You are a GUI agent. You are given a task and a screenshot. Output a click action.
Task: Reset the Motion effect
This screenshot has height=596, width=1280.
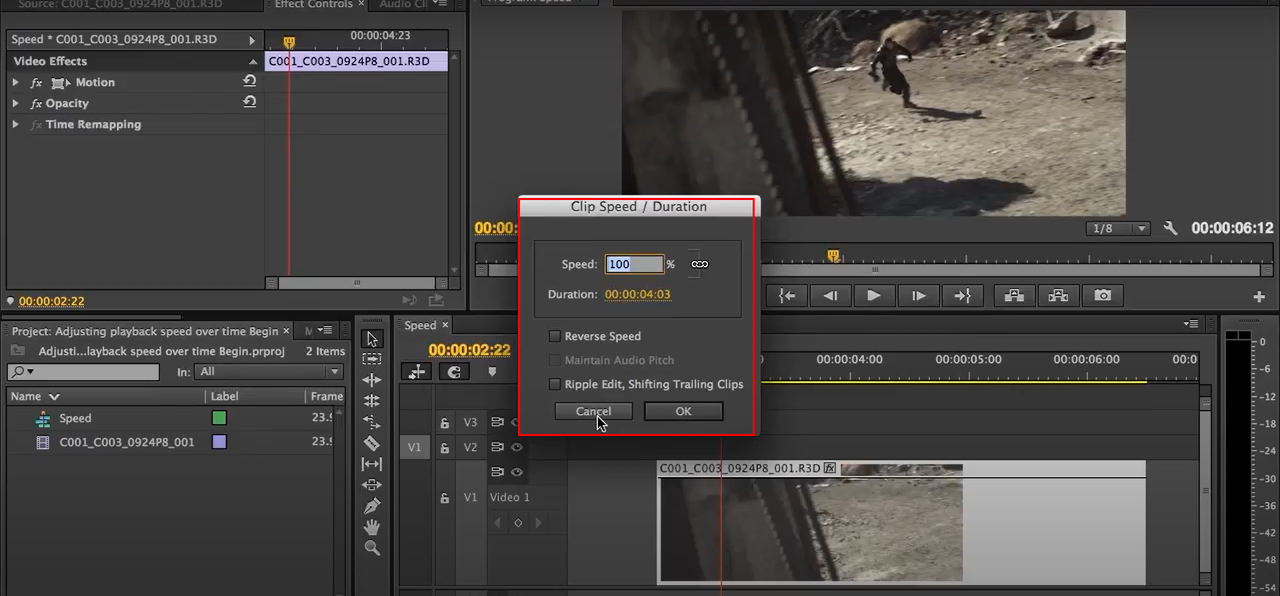pyautogui.click(x=249, y=81)
